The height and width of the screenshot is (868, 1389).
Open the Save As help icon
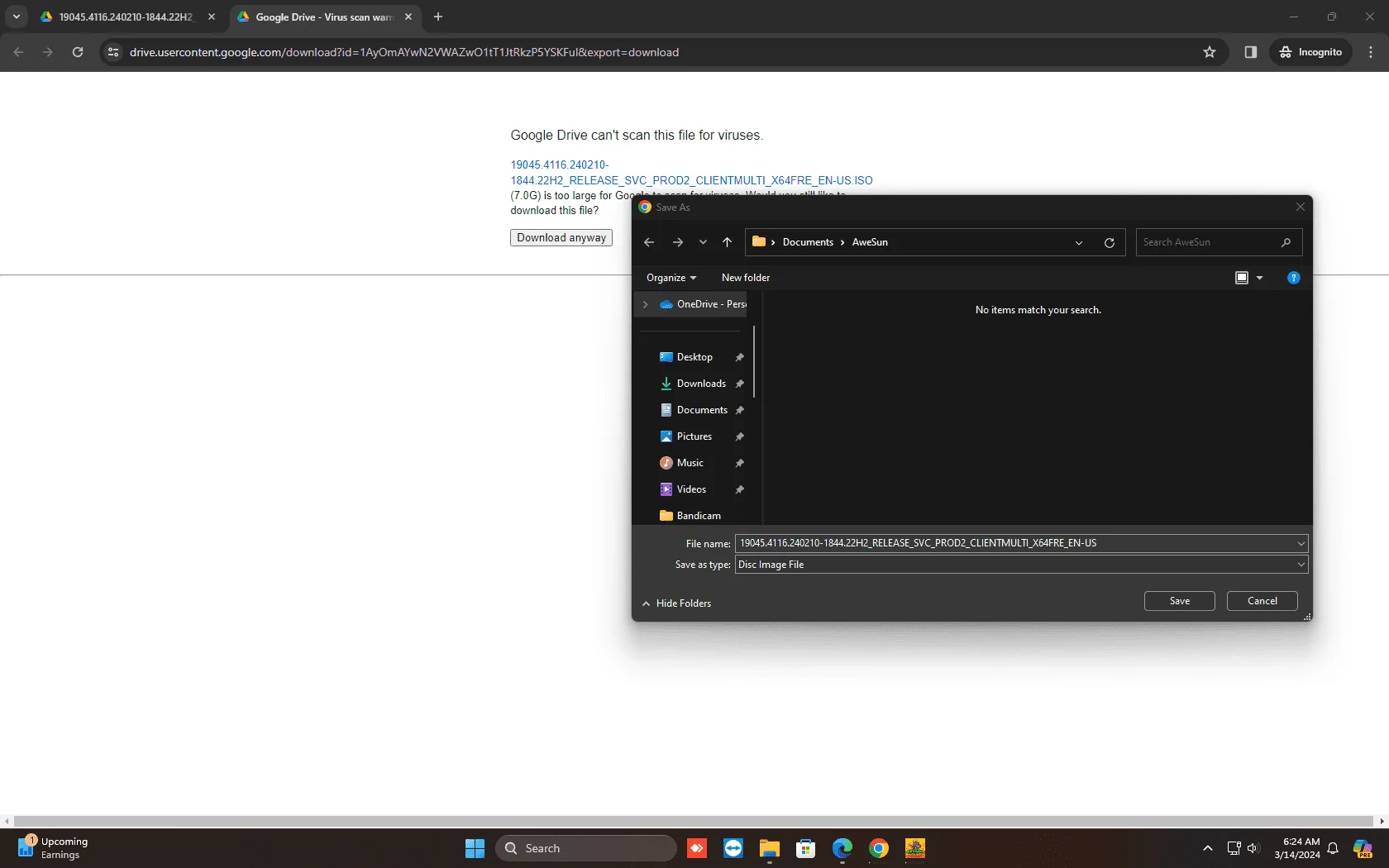[1294, 278]
